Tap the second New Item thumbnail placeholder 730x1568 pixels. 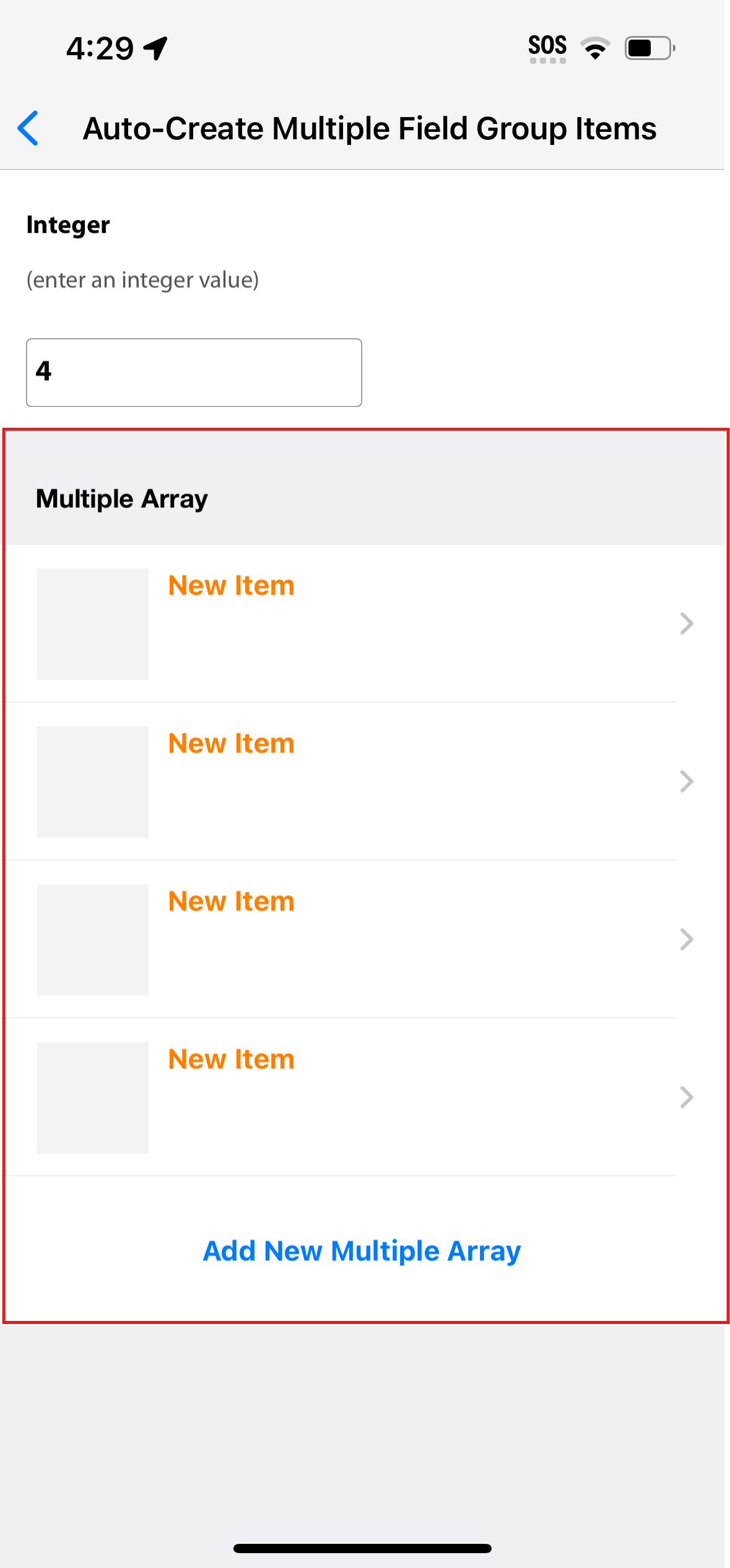coord(93,782)
